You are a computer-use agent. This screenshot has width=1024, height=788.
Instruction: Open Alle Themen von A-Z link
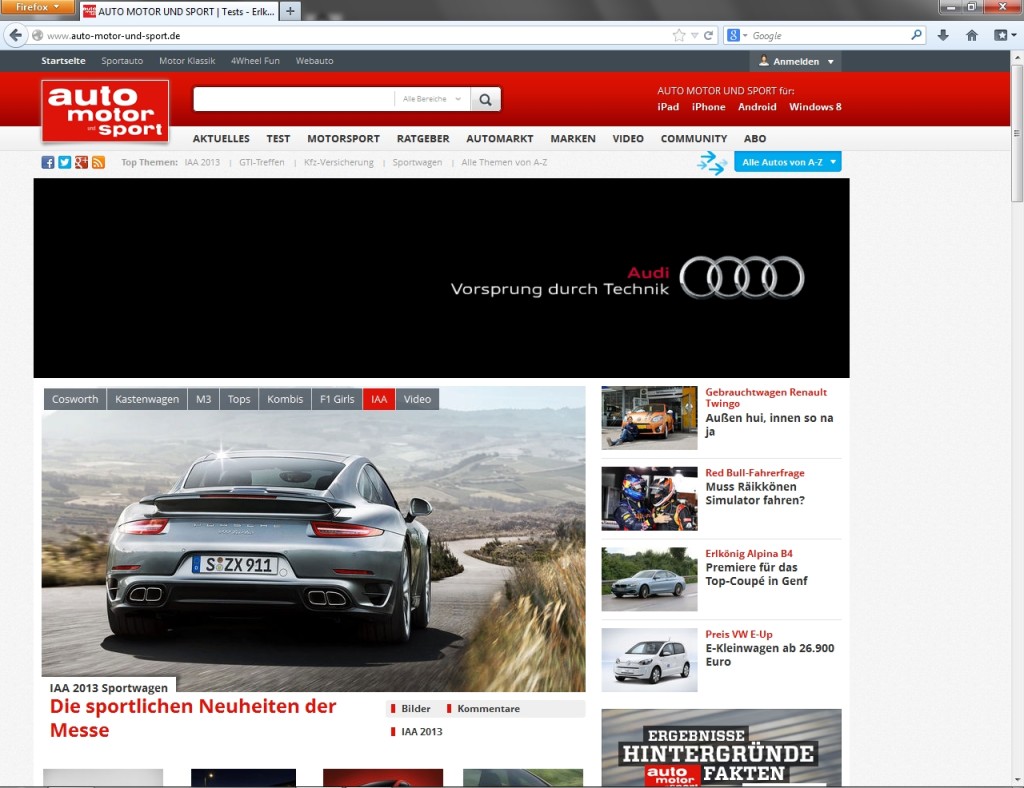[x=504, y=163]
